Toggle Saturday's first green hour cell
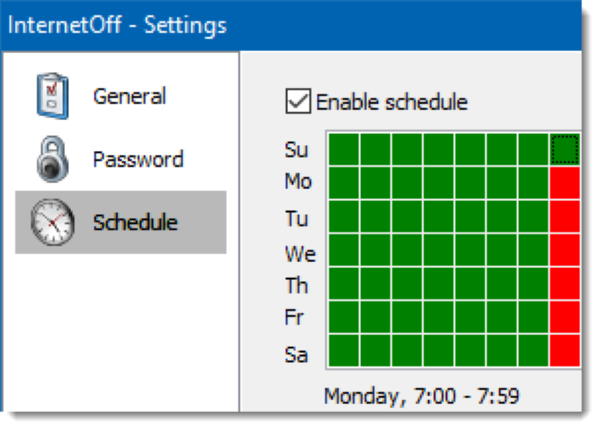Screen dimensions: 600x430 pyautogui.click(x=344, y=351)
